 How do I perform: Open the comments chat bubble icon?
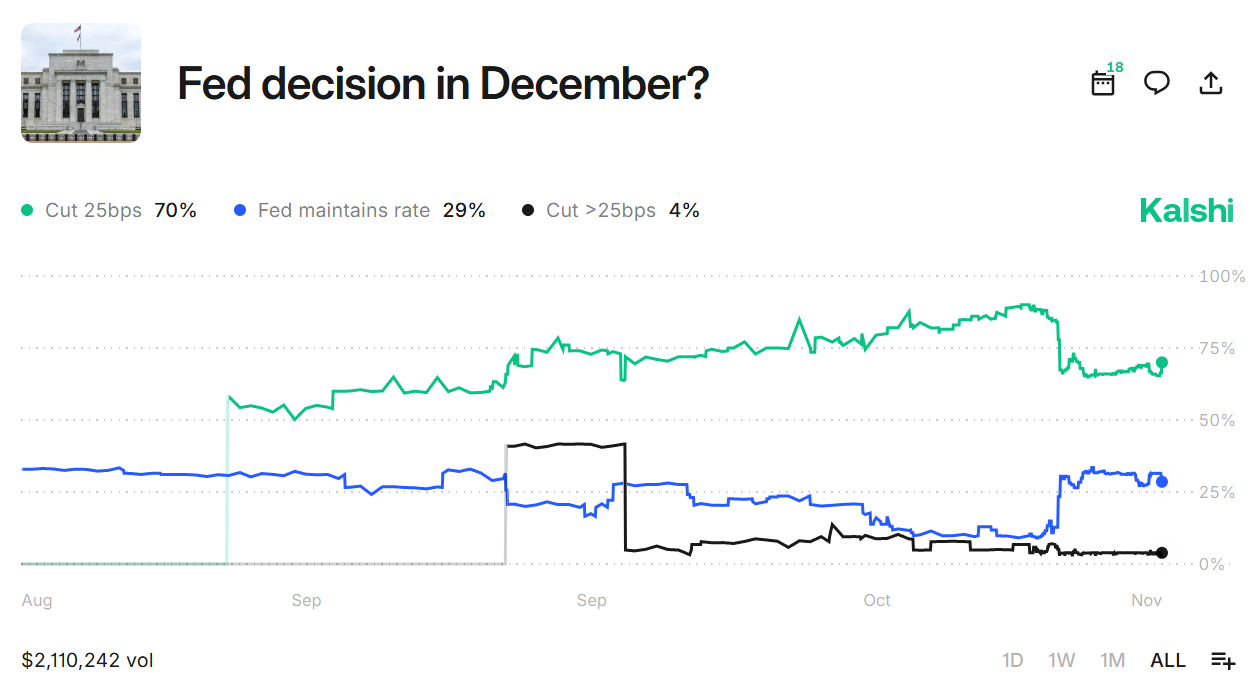pos(1156,83)
